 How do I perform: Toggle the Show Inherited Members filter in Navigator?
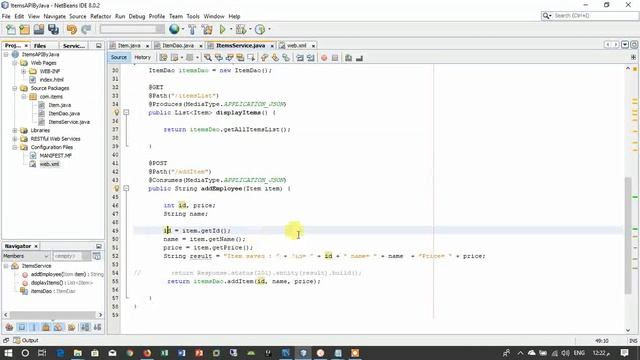coord(9,327)
